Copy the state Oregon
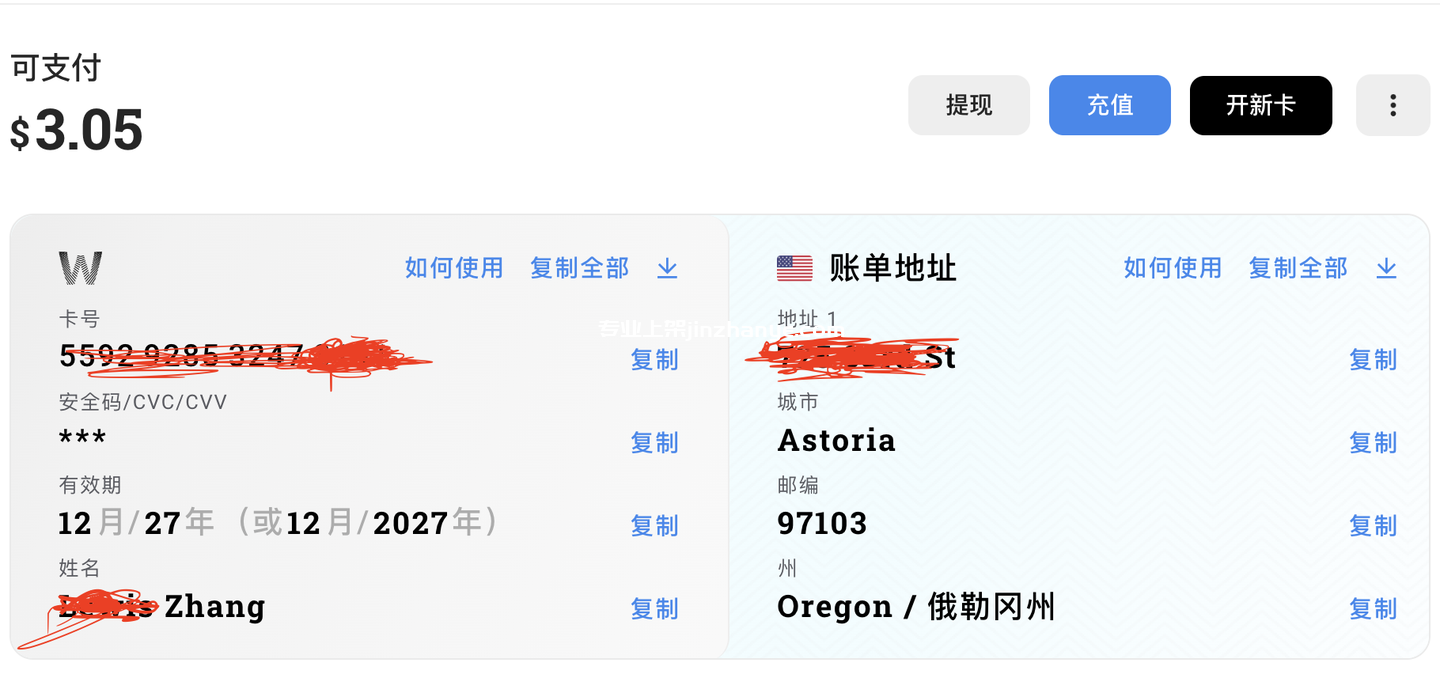 click(x=1373, y=609)
